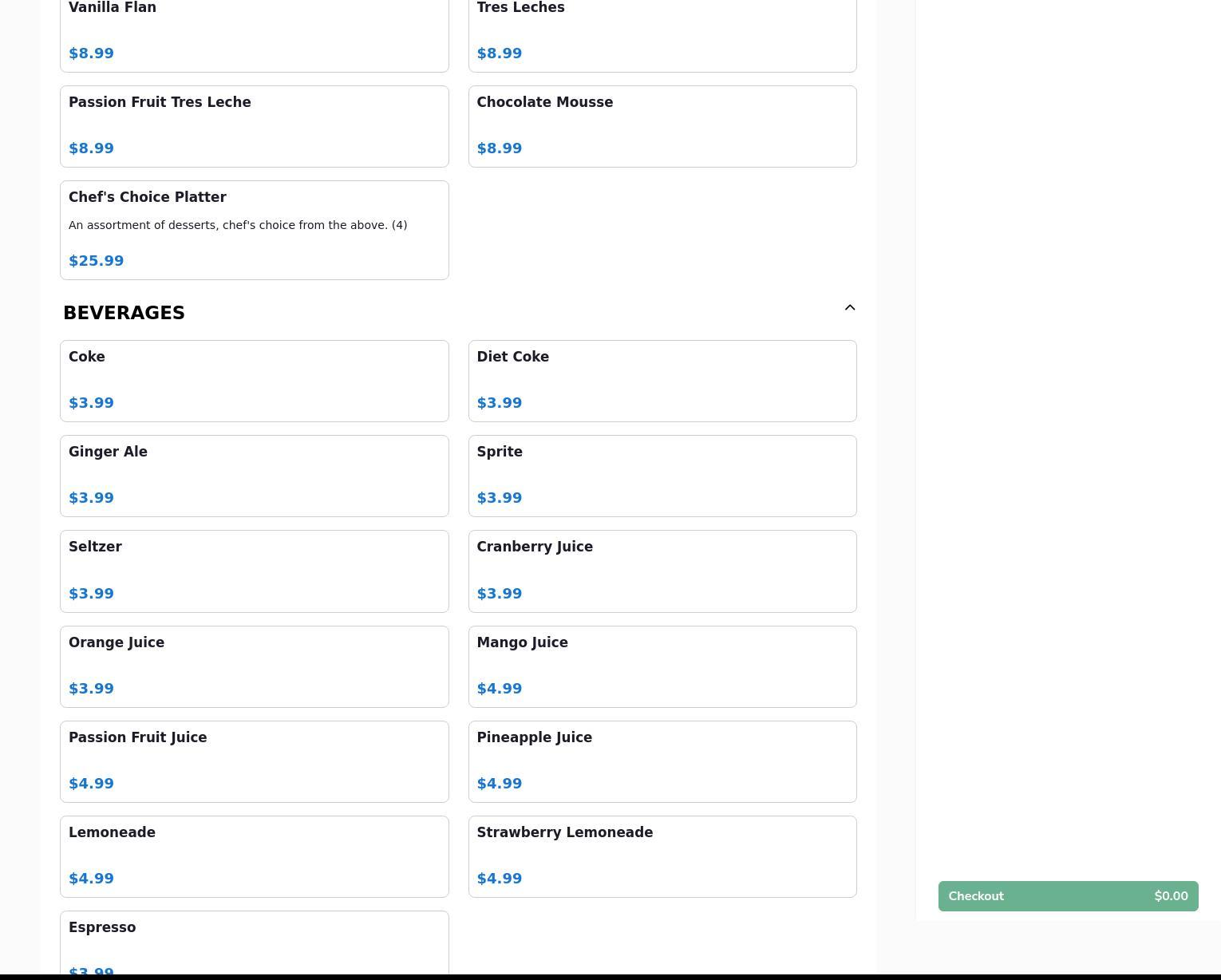The height and width of the screenshot is (980, 1221).
Task: Add Strawberry Lemoneade to the order
Action: (662, 856)
